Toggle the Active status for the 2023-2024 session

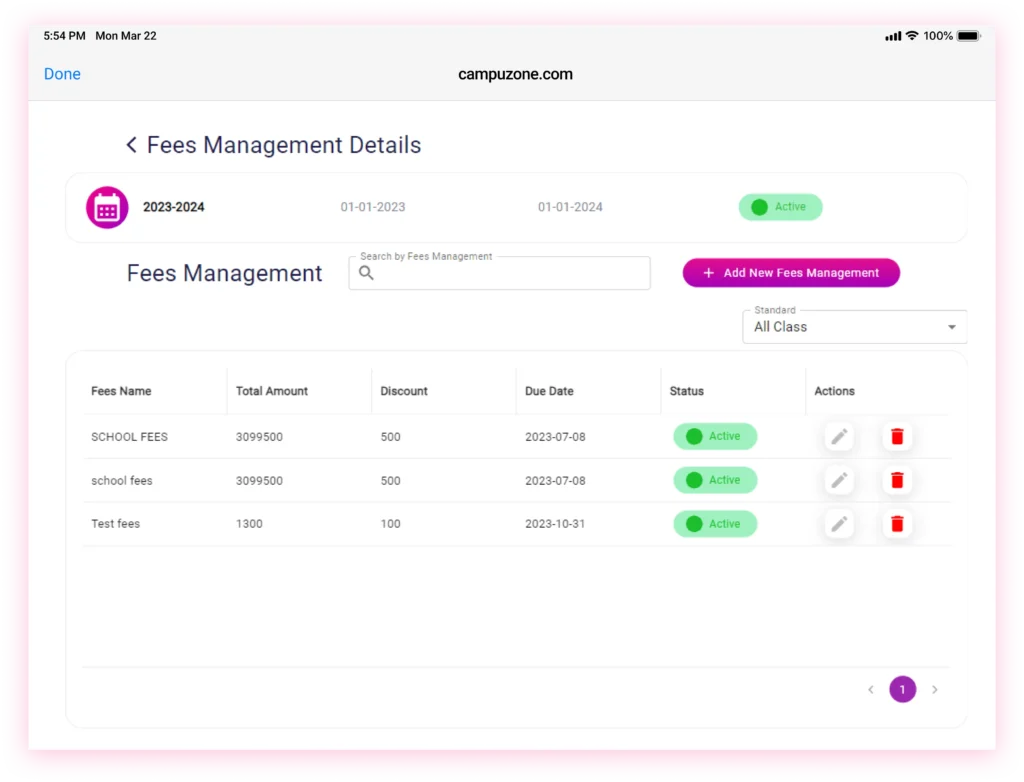pyautogui.click(x=781, y=207)
